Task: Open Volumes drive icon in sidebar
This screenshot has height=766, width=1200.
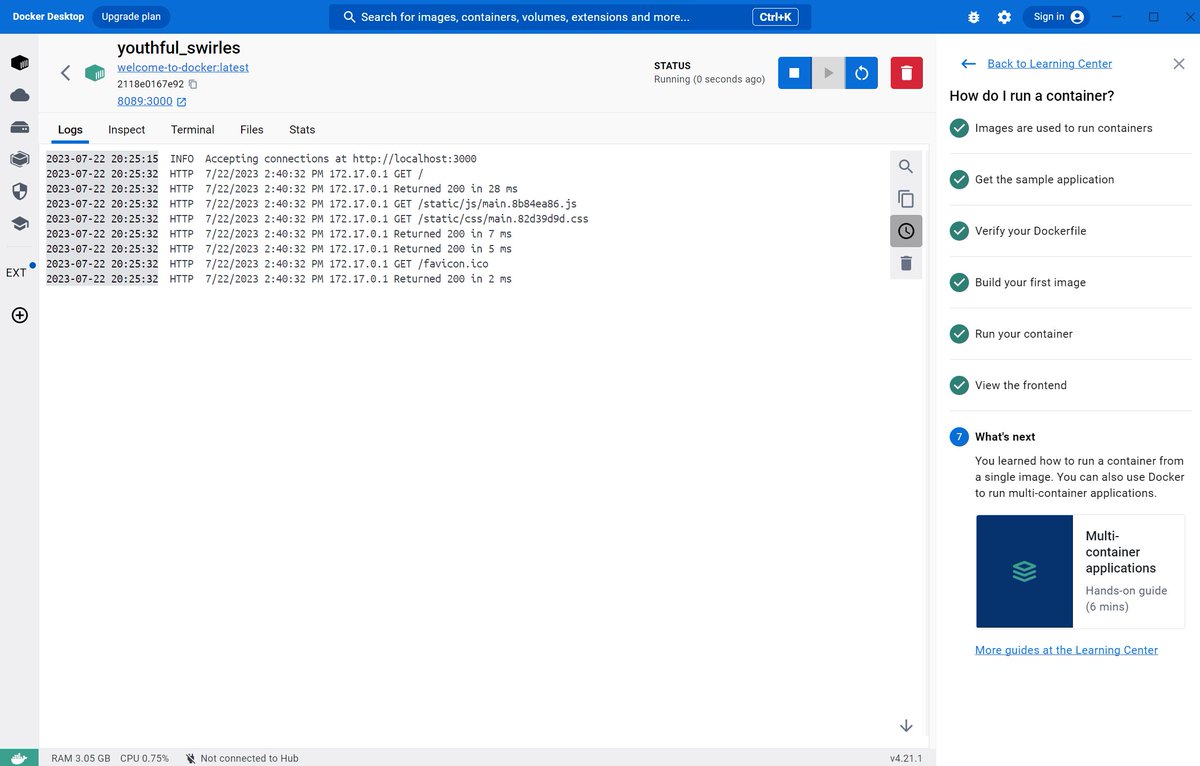Action: tap(19, 127)
